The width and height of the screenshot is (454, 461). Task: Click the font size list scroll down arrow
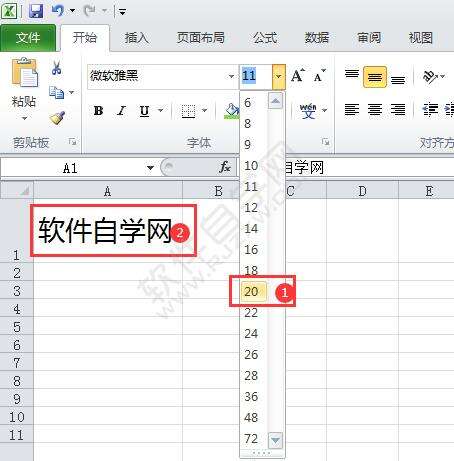(x=276, y=440)
